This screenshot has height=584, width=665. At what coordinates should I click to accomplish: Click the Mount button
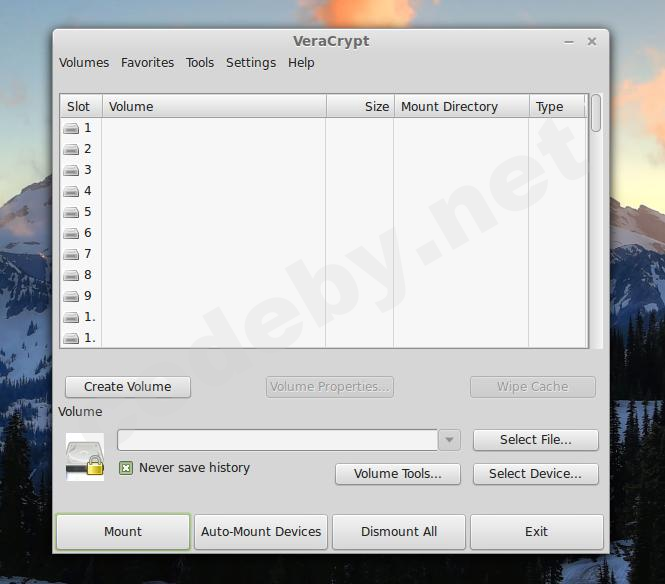coord(123,532)
